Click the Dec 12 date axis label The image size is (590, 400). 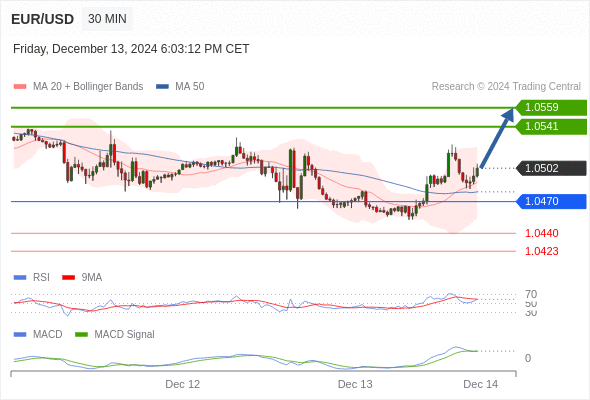click(182, 384)
